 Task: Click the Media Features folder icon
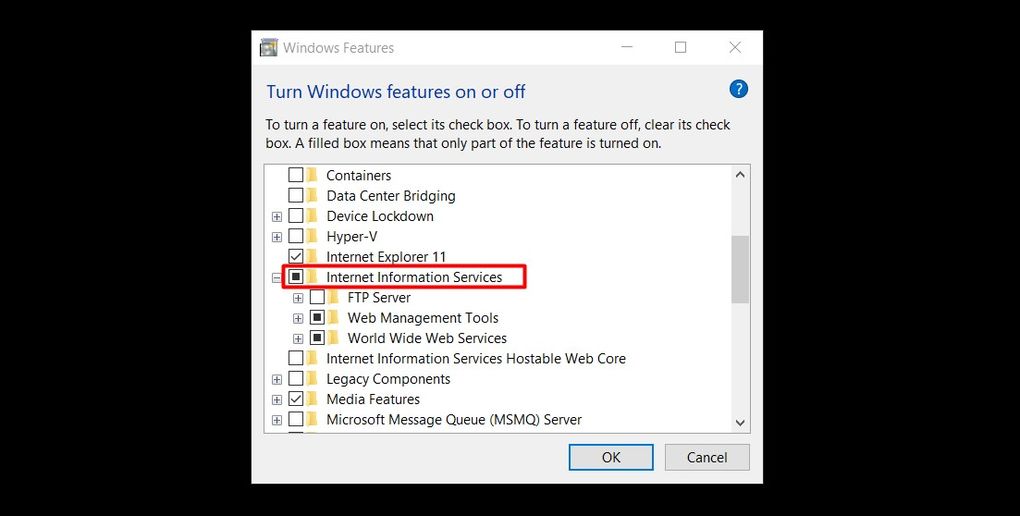[x=312, y=399]
